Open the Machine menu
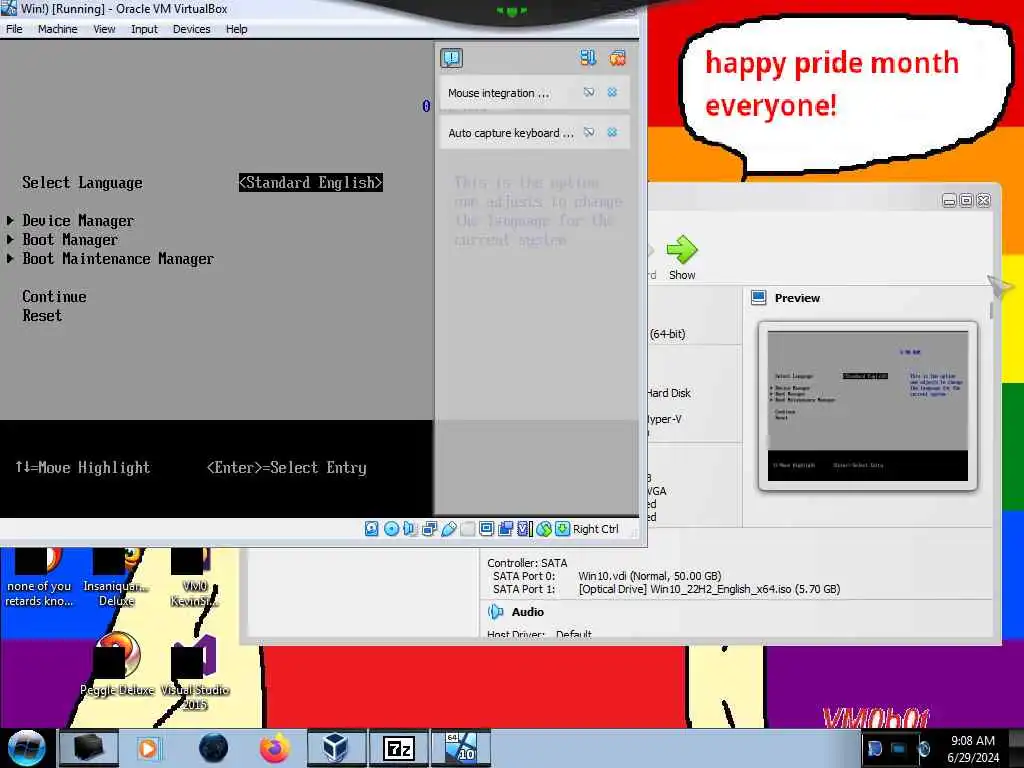The height and width of the screenshot is (768, 1024). tap(57, 29)
